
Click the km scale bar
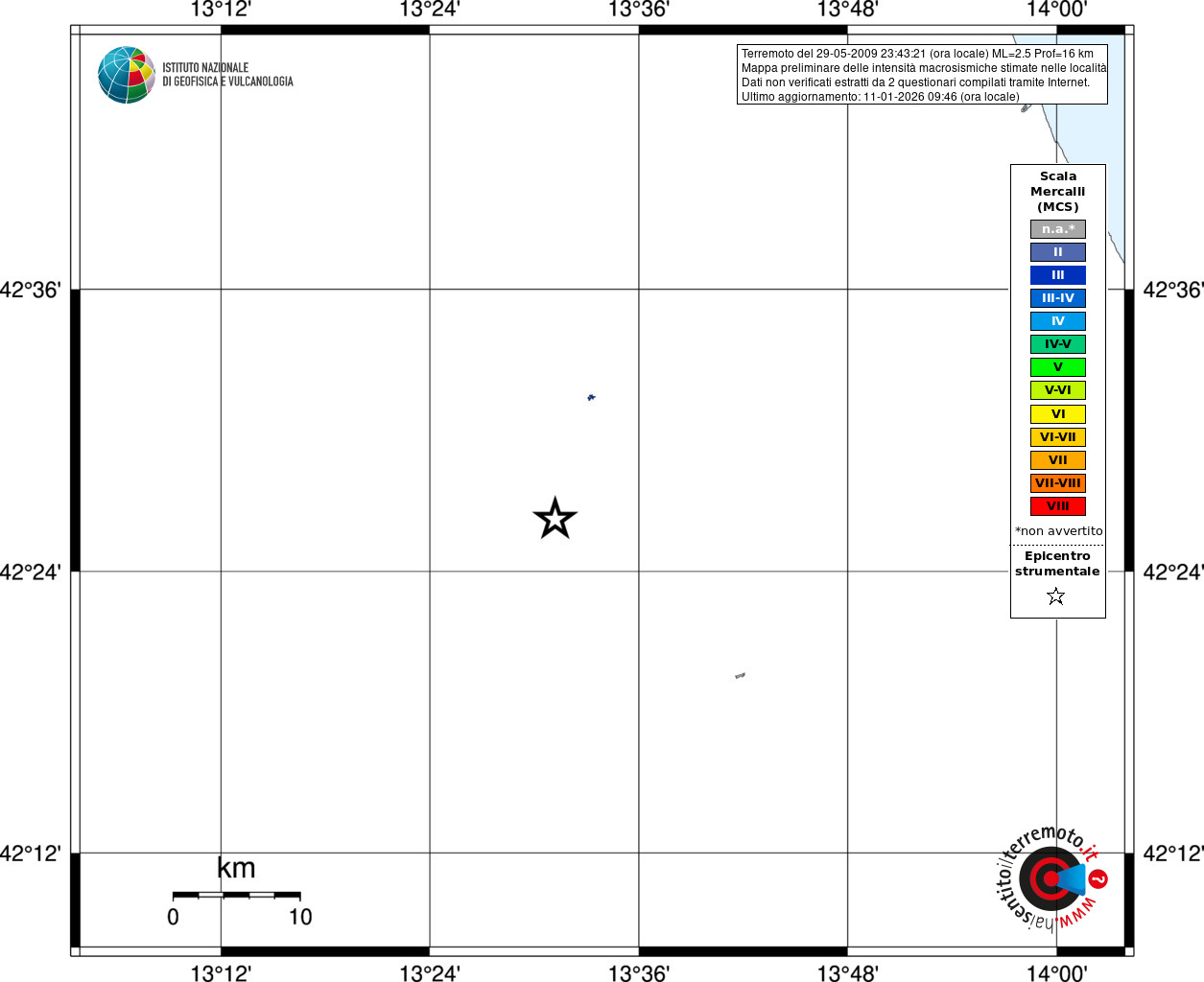coord(236,895)
